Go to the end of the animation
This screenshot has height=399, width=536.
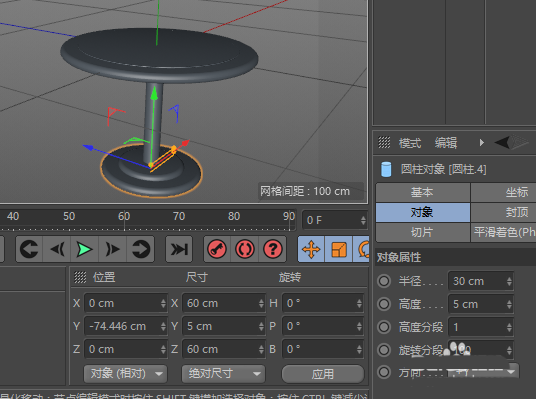pyautogui.click(x=179, y=249)
